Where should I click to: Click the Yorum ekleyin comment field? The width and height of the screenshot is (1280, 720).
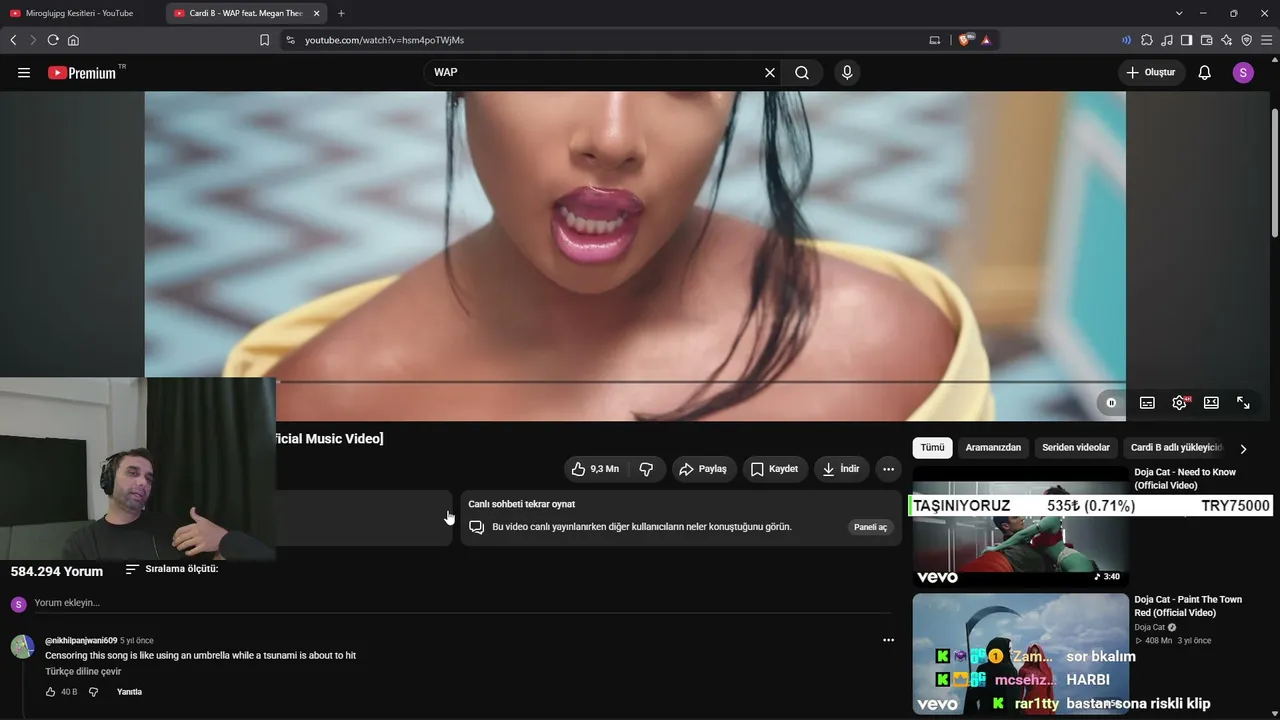(x=462, y=603)
